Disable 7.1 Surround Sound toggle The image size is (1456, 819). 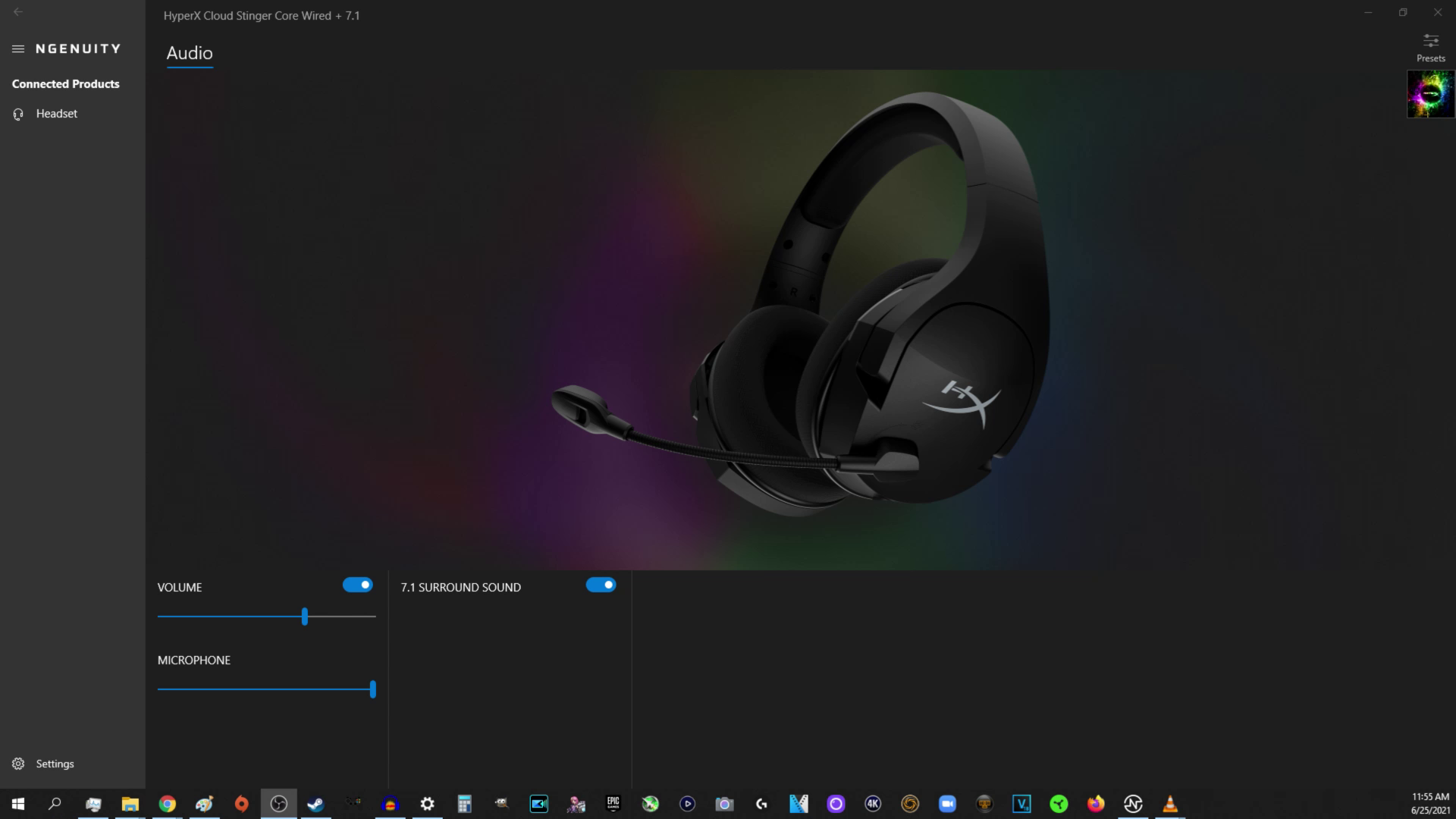[x=601, y=585]
